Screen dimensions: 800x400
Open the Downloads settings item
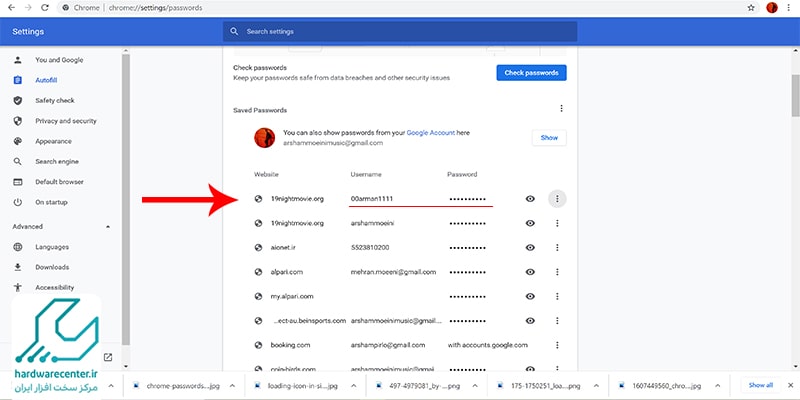[52, 267]
